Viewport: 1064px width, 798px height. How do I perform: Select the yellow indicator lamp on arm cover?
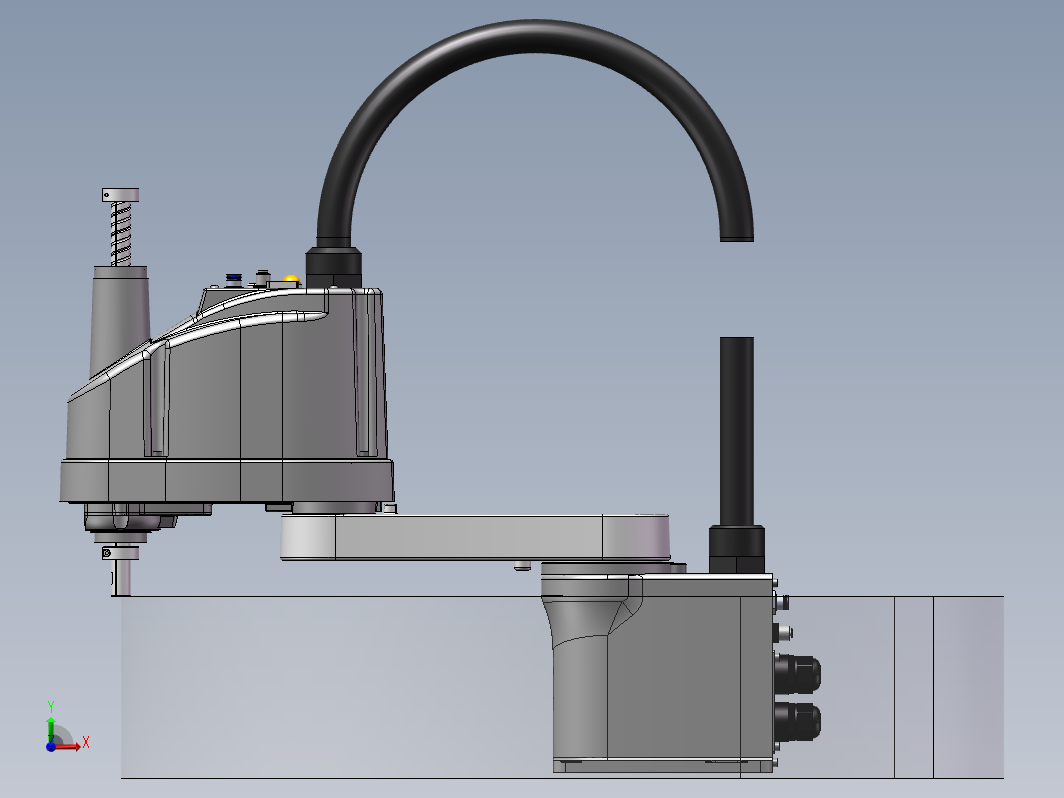(x=291, y=279)
